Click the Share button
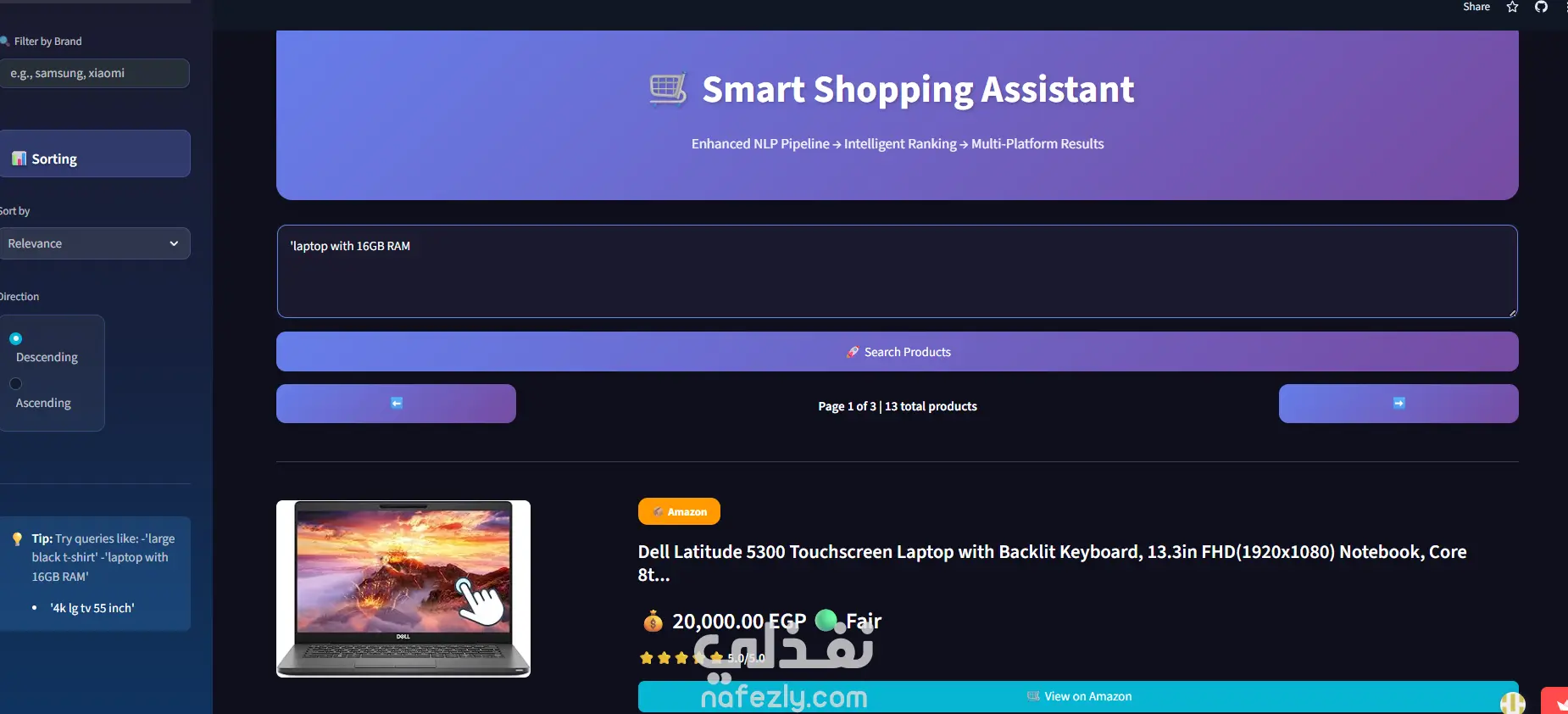 pyautogui.click(x=1476, y=7)
